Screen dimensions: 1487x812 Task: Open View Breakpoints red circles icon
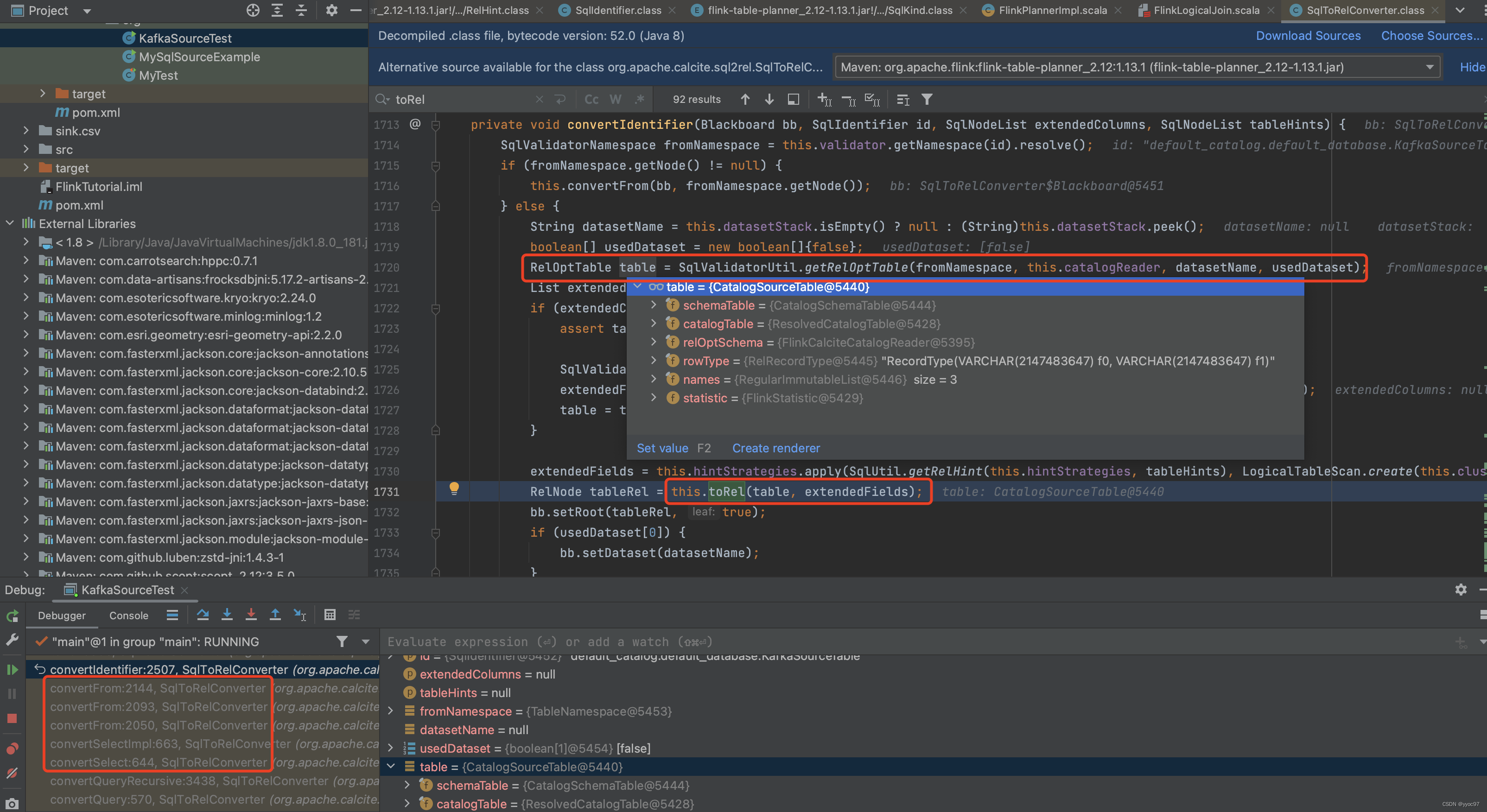(x=12, y=749)
